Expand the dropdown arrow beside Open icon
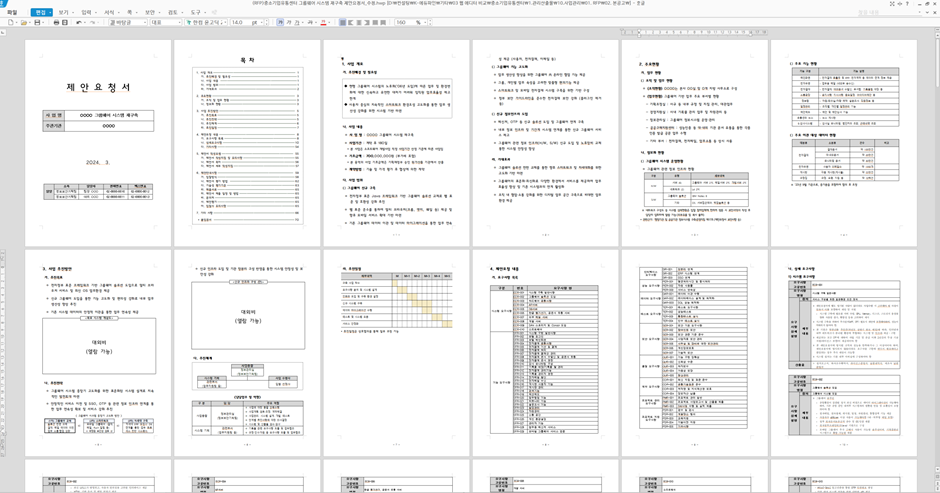The width and height of the screenshot is (940, 493). 30,22
